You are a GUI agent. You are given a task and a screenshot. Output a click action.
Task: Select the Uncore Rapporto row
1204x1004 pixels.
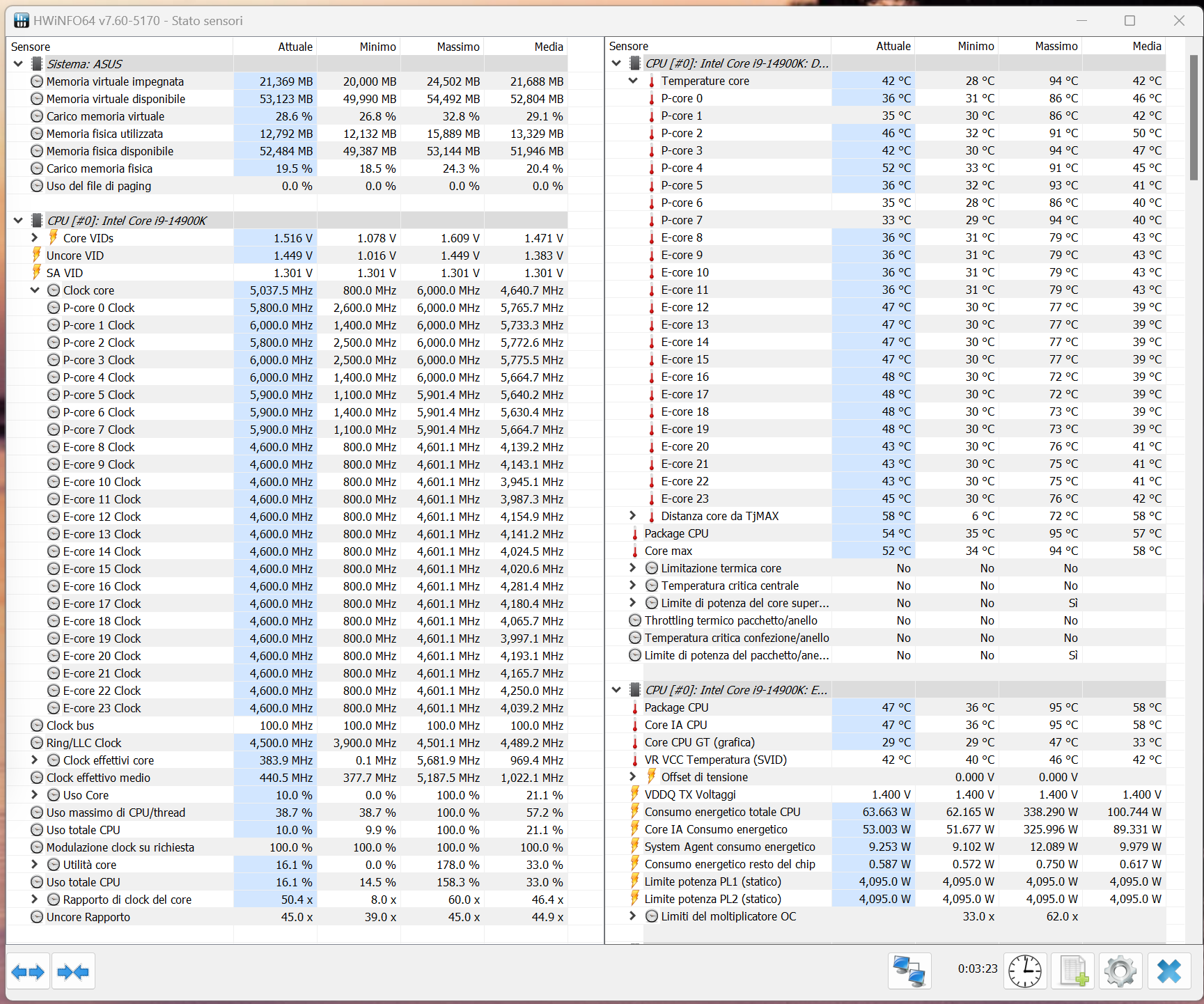[287, 917]
